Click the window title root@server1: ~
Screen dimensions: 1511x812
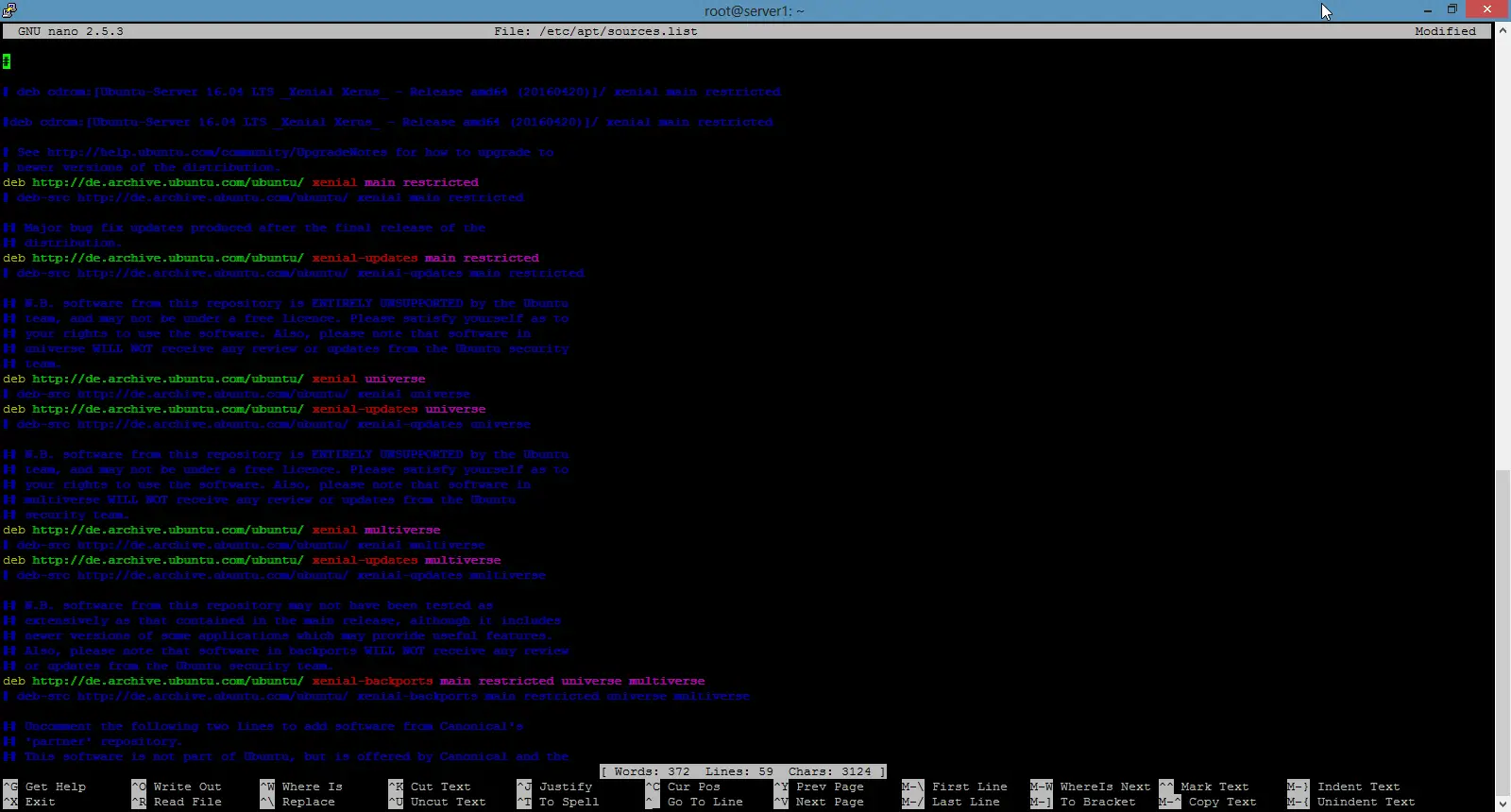coord(755,11)
